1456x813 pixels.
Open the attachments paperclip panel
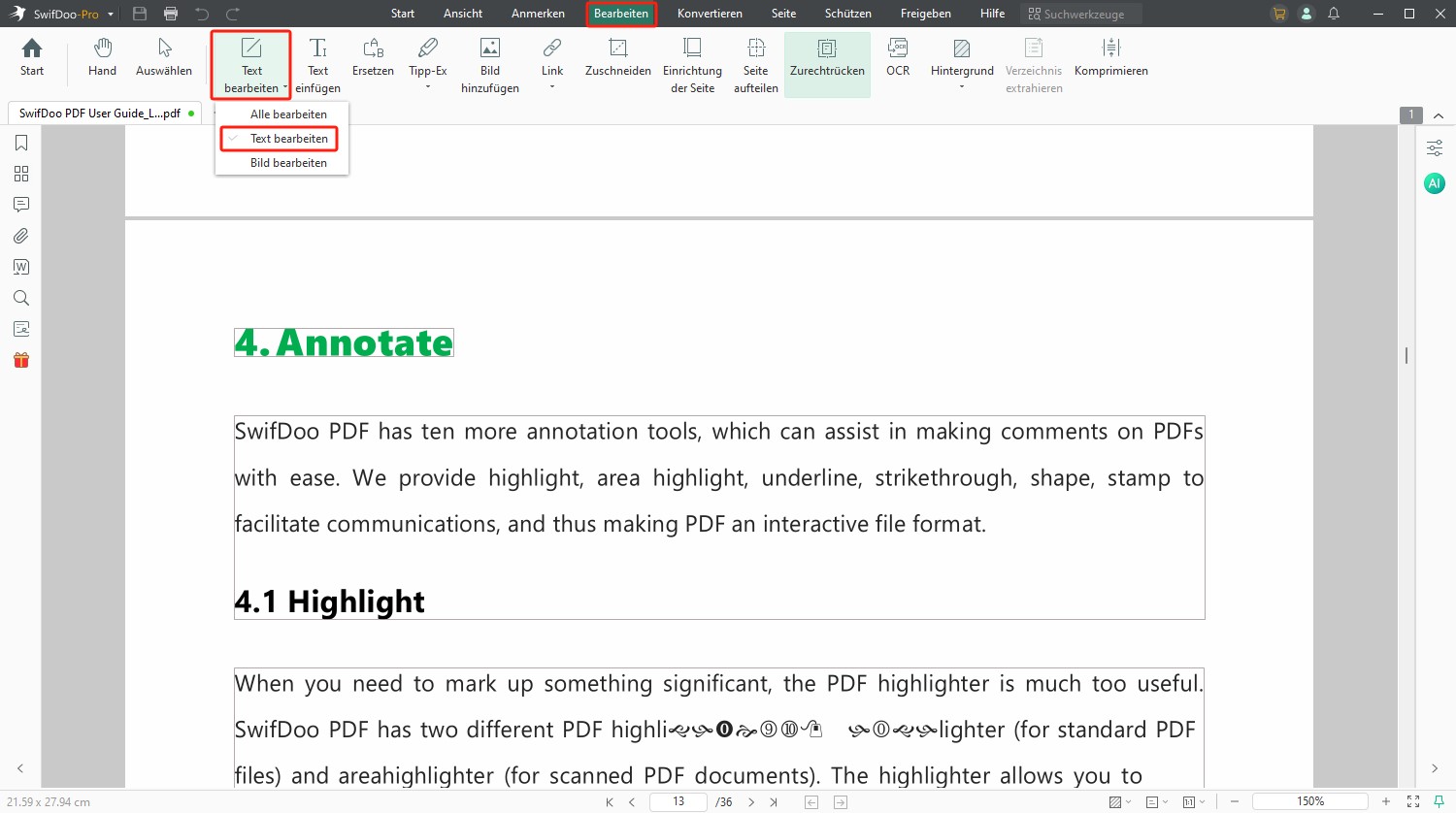click(21, 236)
